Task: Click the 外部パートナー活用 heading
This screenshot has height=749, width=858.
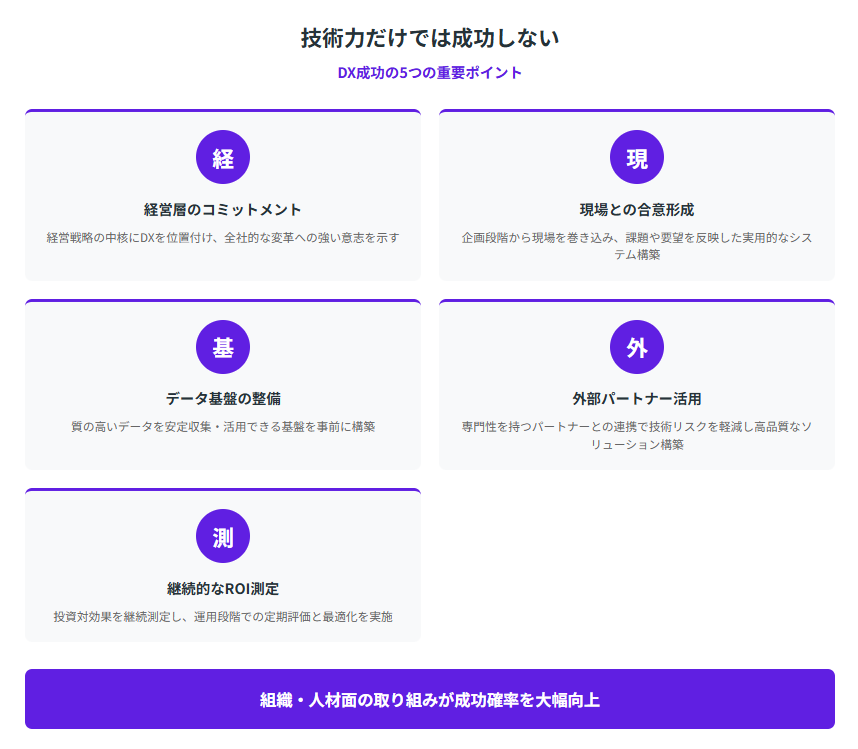Action: (637, 399)
